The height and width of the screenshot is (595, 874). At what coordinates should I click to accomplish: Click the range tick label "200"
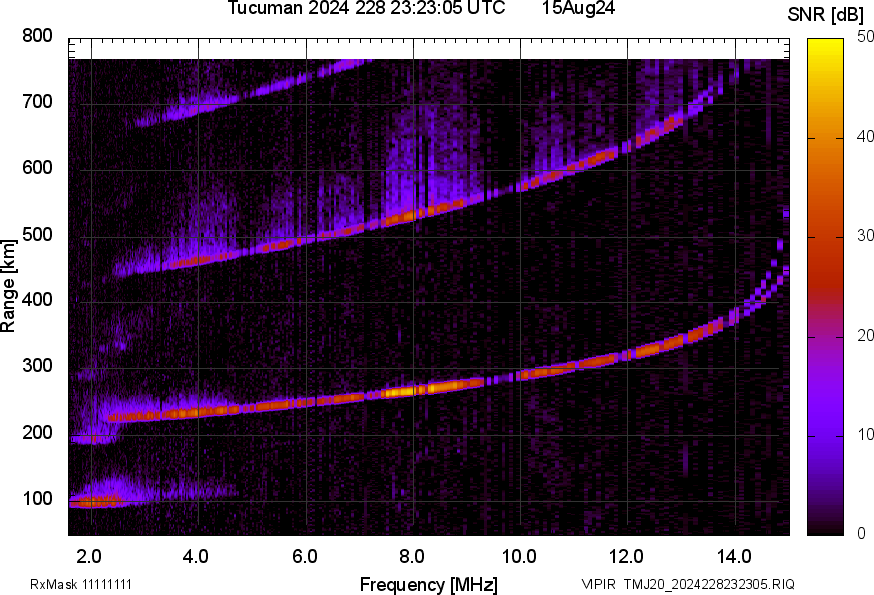click(x=37, y=433)
